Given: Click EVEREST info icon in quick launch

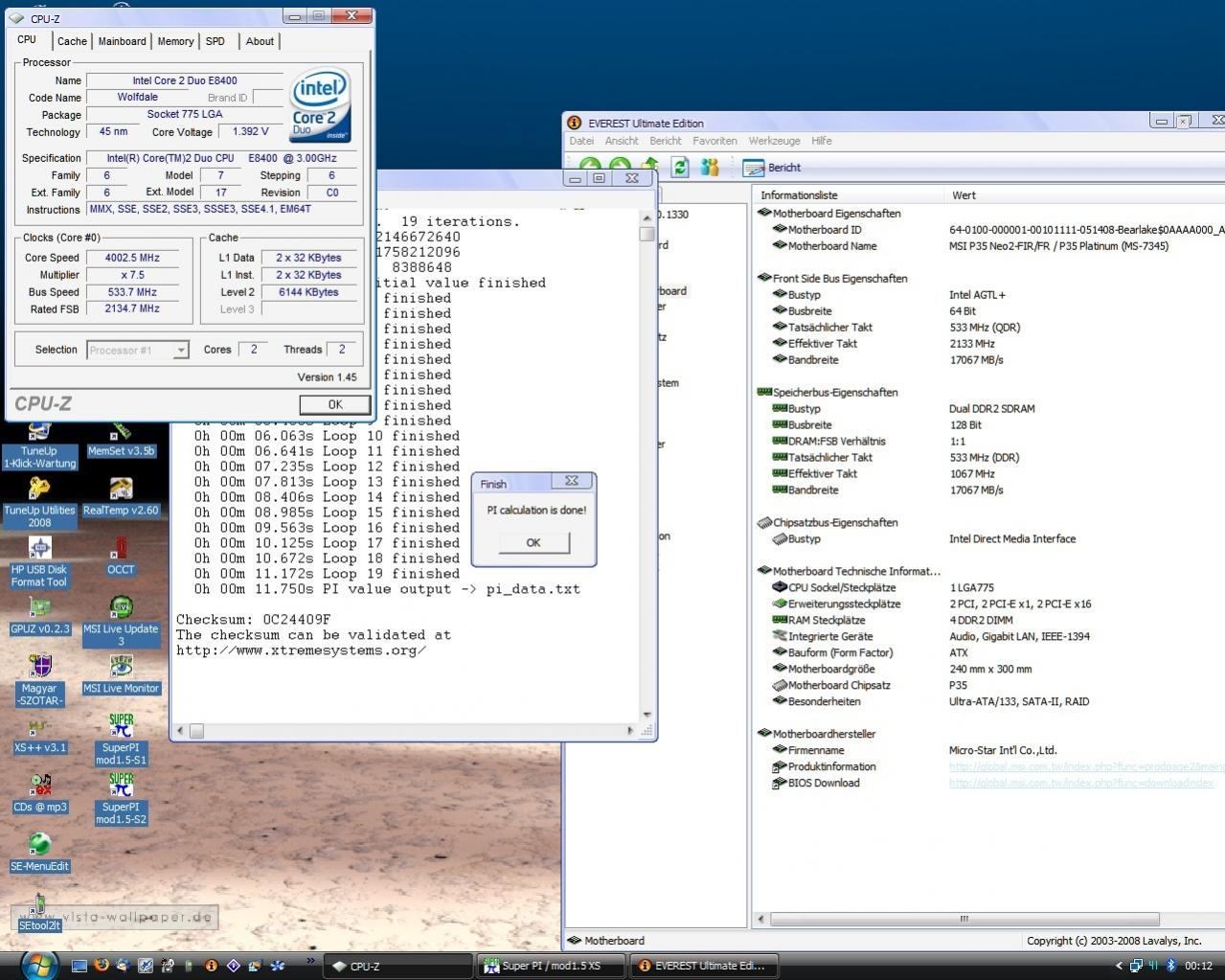Looking at the screenshot, I should [211, 966].
